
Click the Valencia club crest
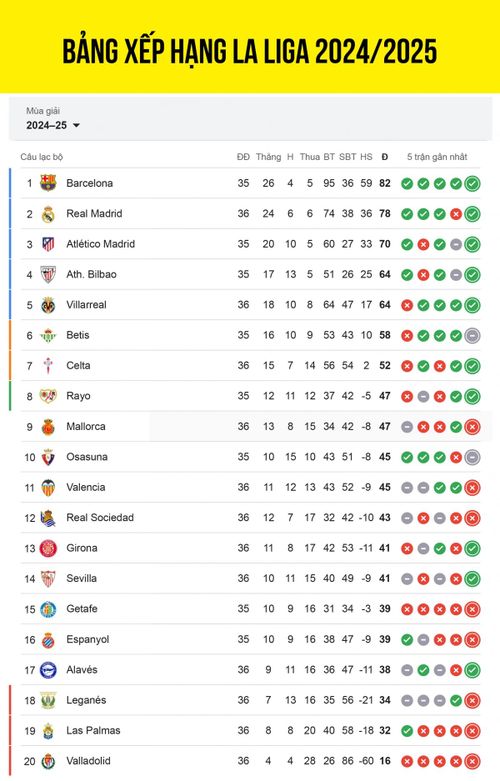point(48,487)
